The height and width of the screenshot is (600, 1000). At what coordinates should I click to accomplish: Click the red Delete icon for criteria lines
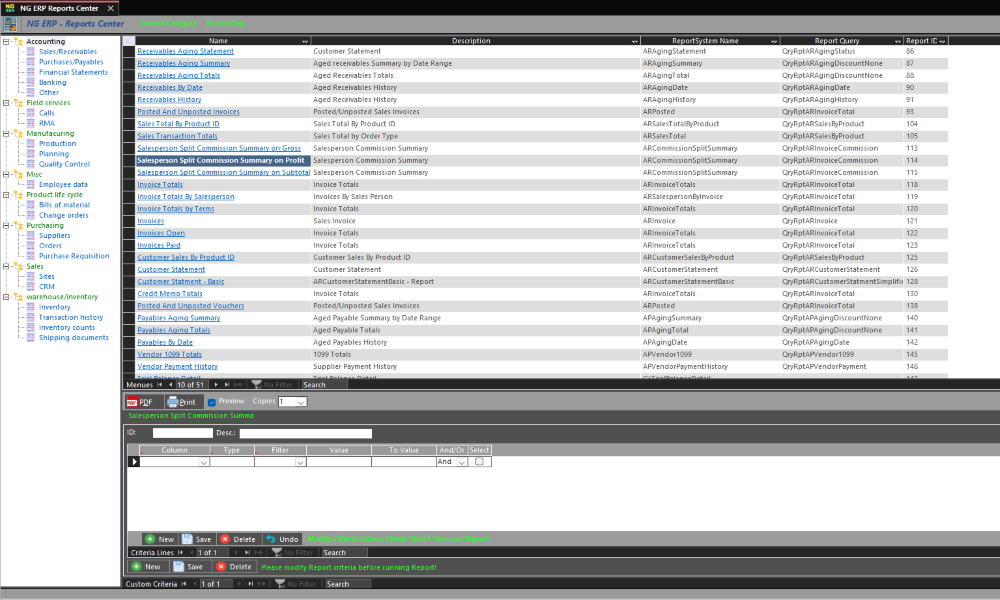coord(225,539)
